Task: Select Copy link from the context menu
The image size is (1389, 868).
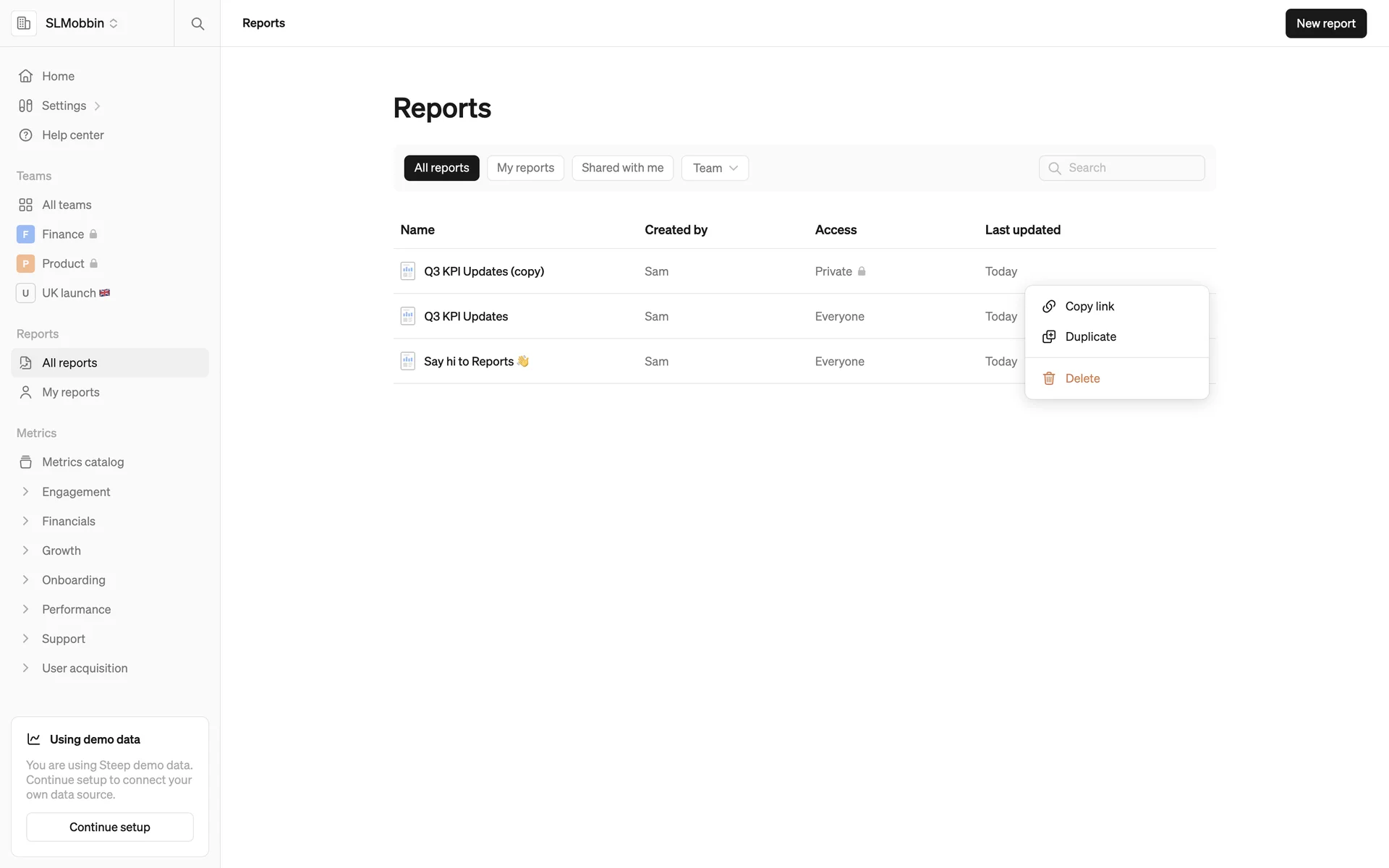Action: tap(1089, 306)
